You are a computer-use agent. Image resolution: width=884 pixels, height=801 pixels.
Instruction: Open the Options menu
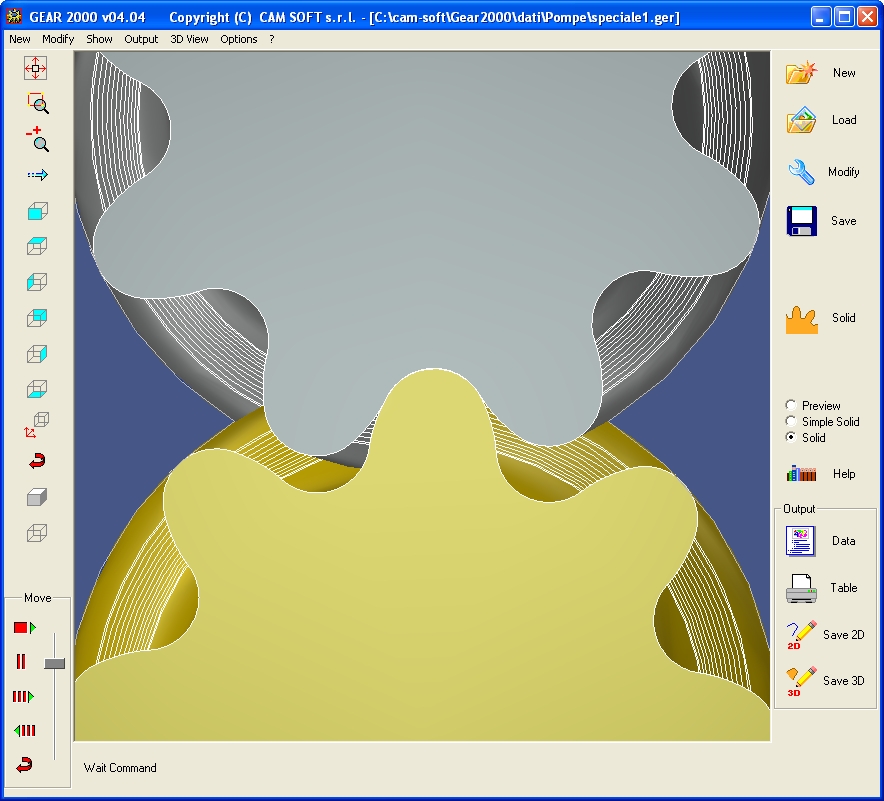(238, 39)
